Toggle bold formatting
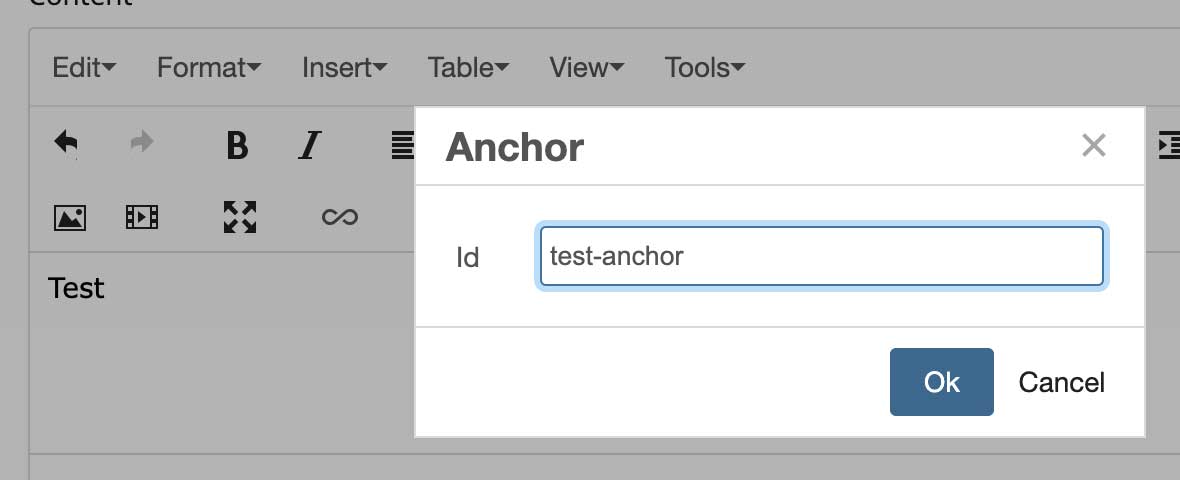The width and height of the screenshot is (1180, 480). pyautogui.click(x=237, y=145)
